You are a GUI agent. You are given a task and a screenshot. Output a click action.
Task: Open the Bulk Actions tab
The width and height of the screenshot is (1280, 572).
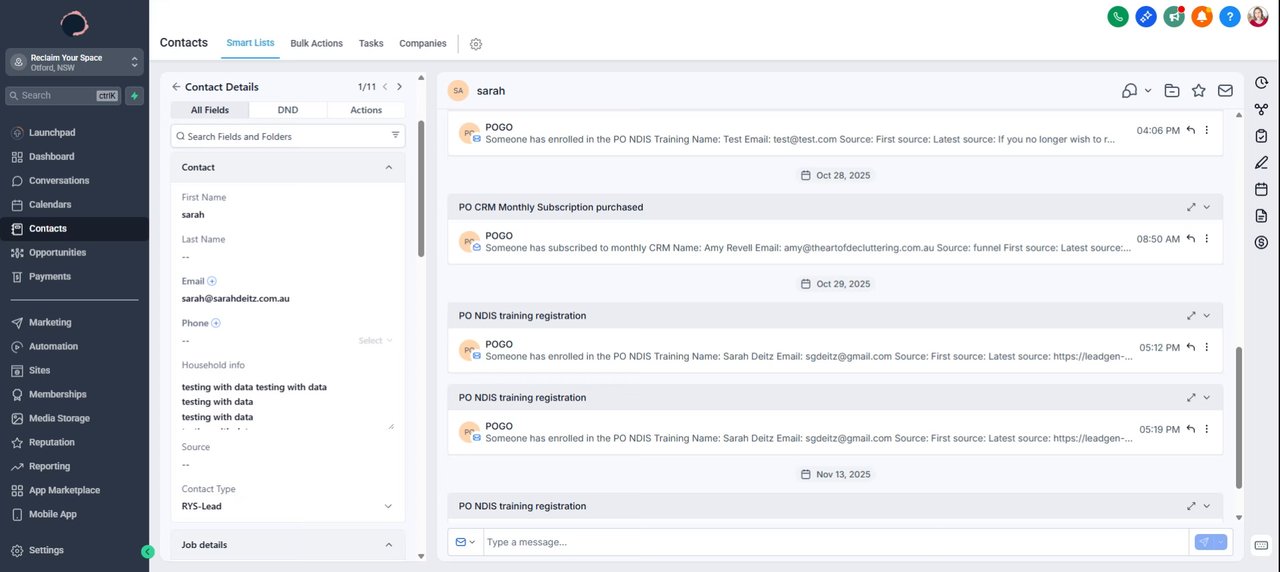[316, 44]
